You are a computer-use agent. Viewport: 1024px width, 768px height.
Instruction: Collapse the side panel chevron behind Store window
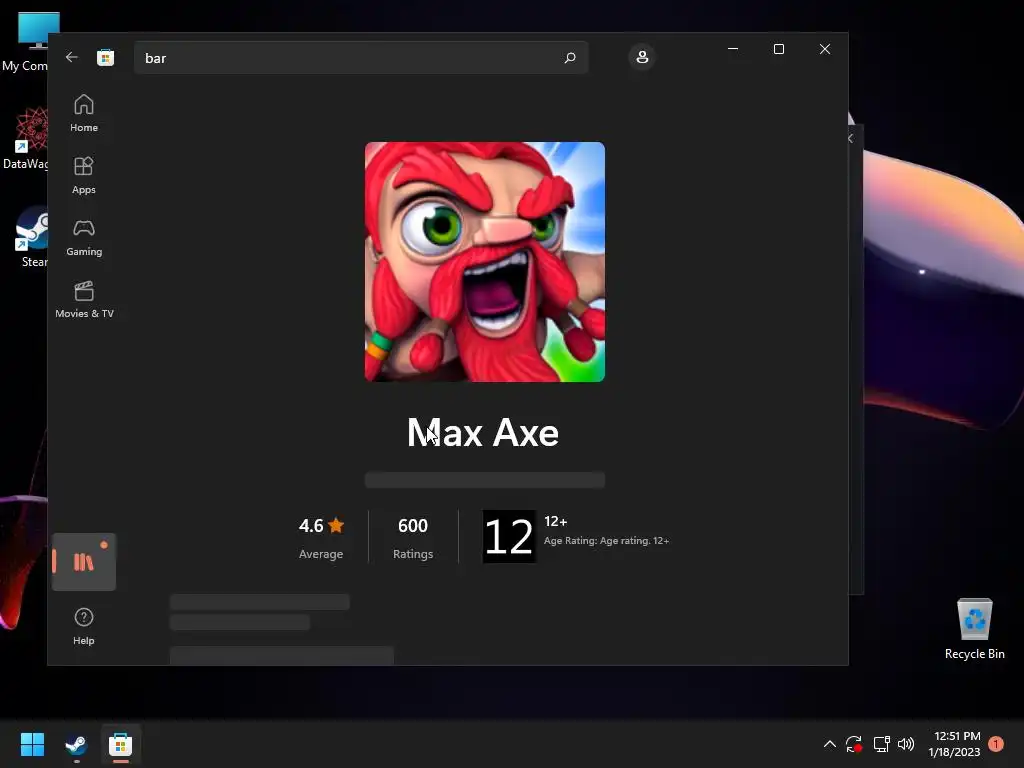point(851,138)
